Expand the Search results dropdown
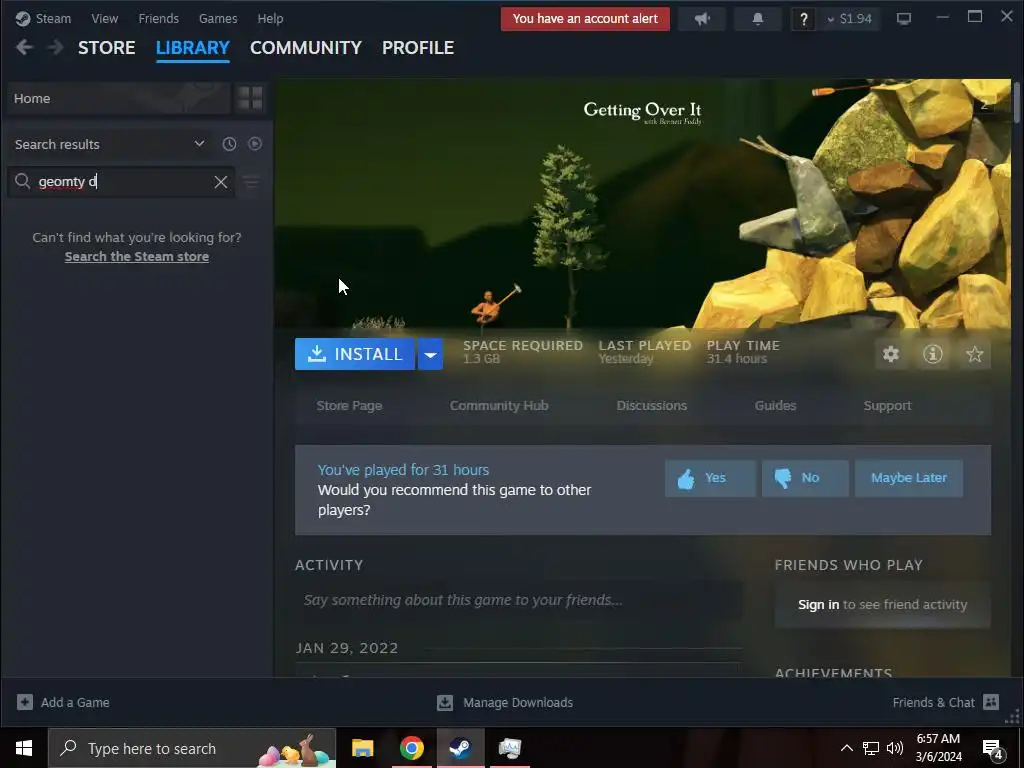Screen dimensions: 1024x768 (199, 144)
